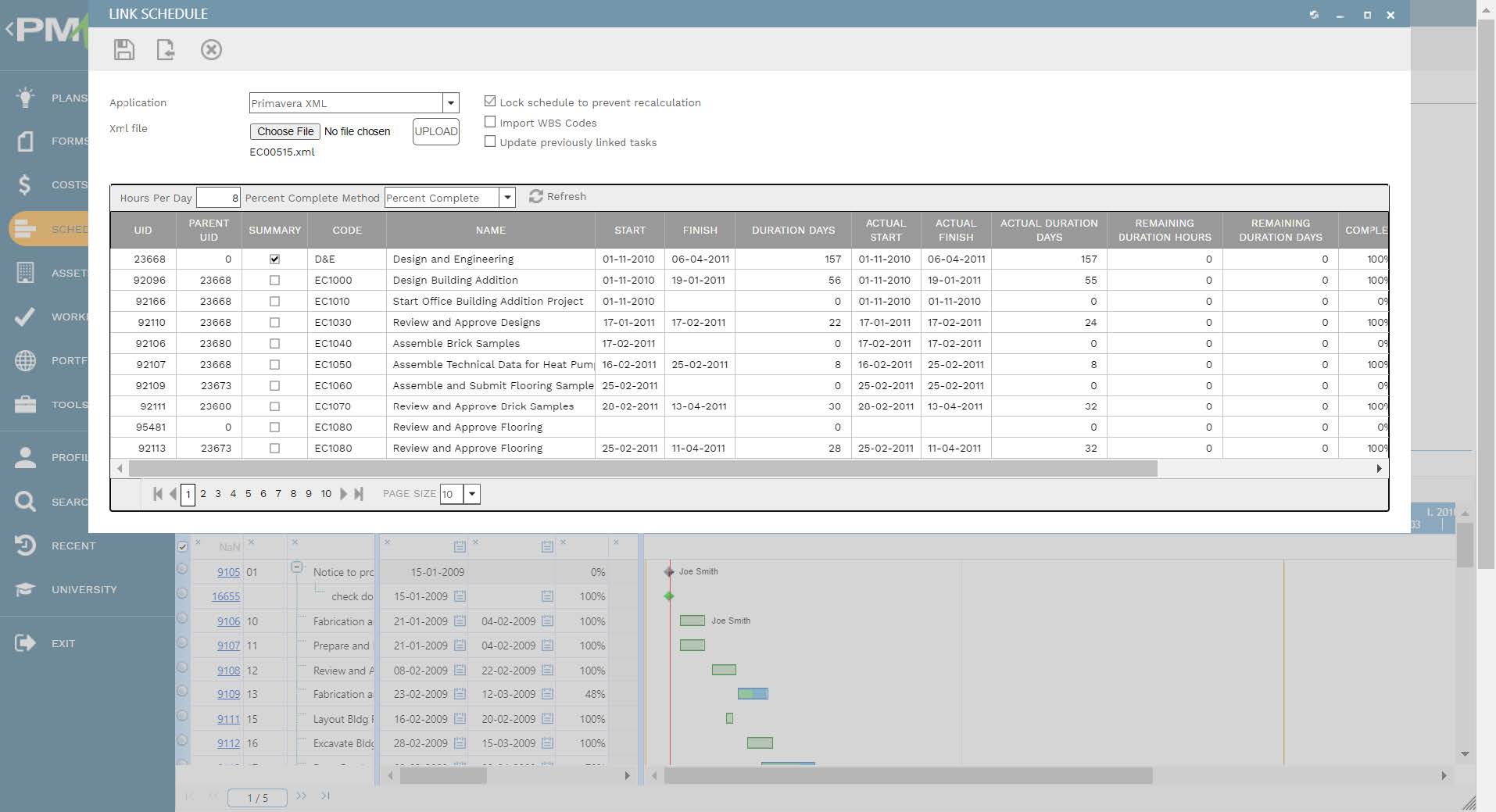Click the Save disk icon

click(x=123, y=50)
